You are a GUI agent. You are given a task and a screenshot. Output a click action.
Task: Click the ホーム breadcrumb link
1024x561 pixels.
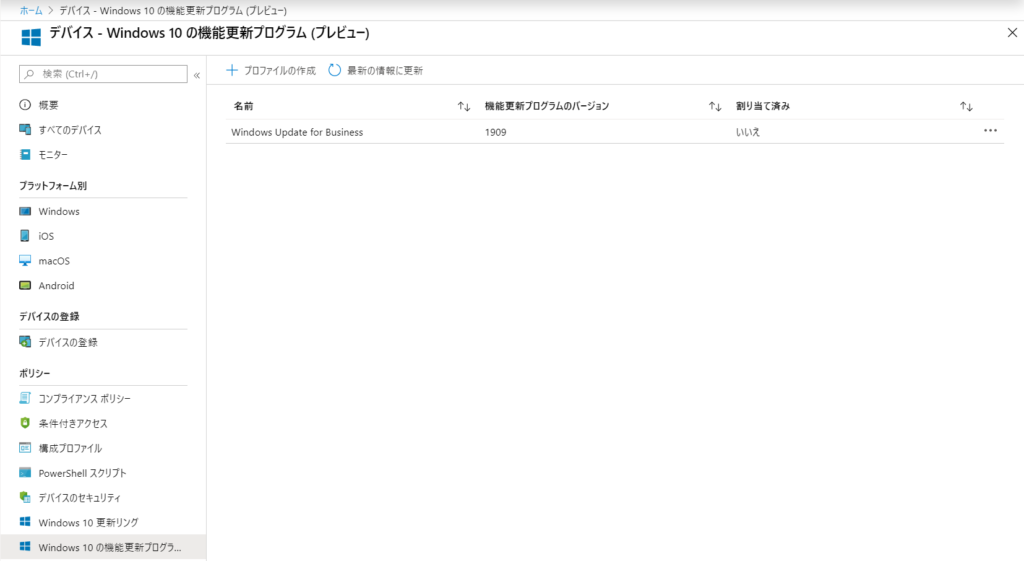point(31,10)
